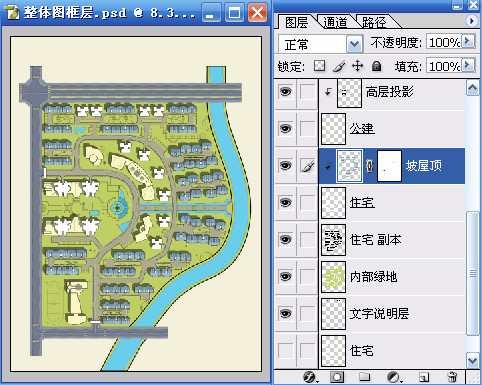Hide the 公建 layer eye icon

point(285,128)
